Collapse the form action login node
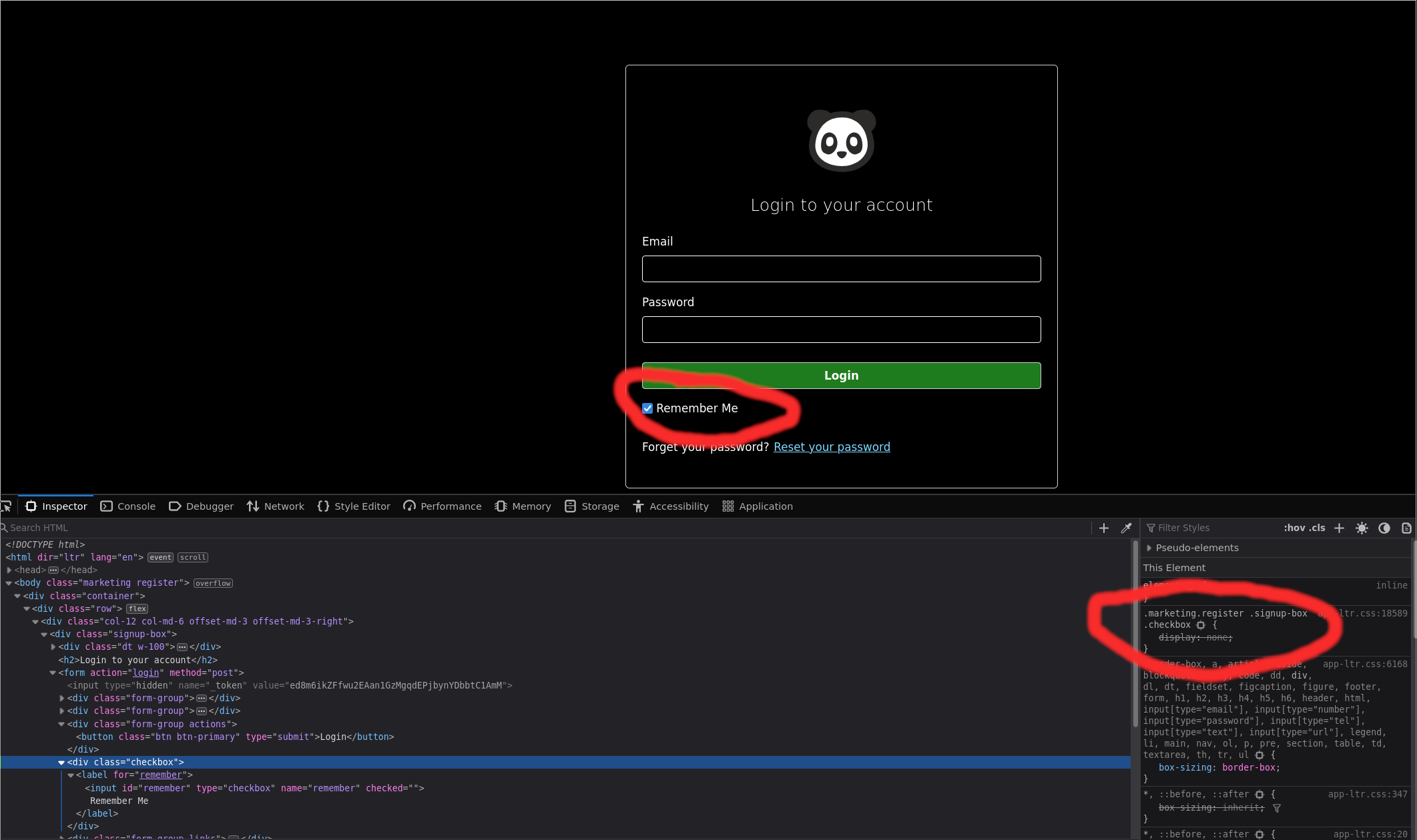Viewport: 1417px width, 840px height. 53,673
